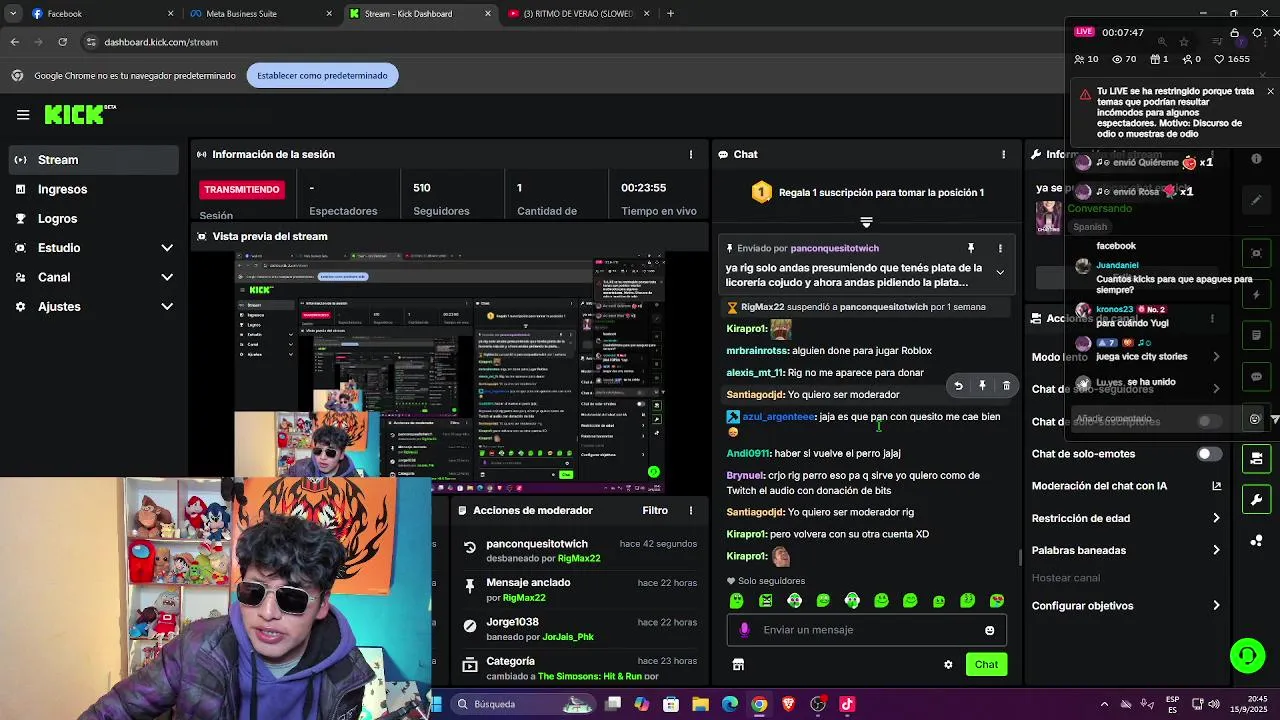Viewport: 1280px width, 720px height.
Task: Open the emoji picker in message box
Action: pyautogui.click(x=989, y=630)
